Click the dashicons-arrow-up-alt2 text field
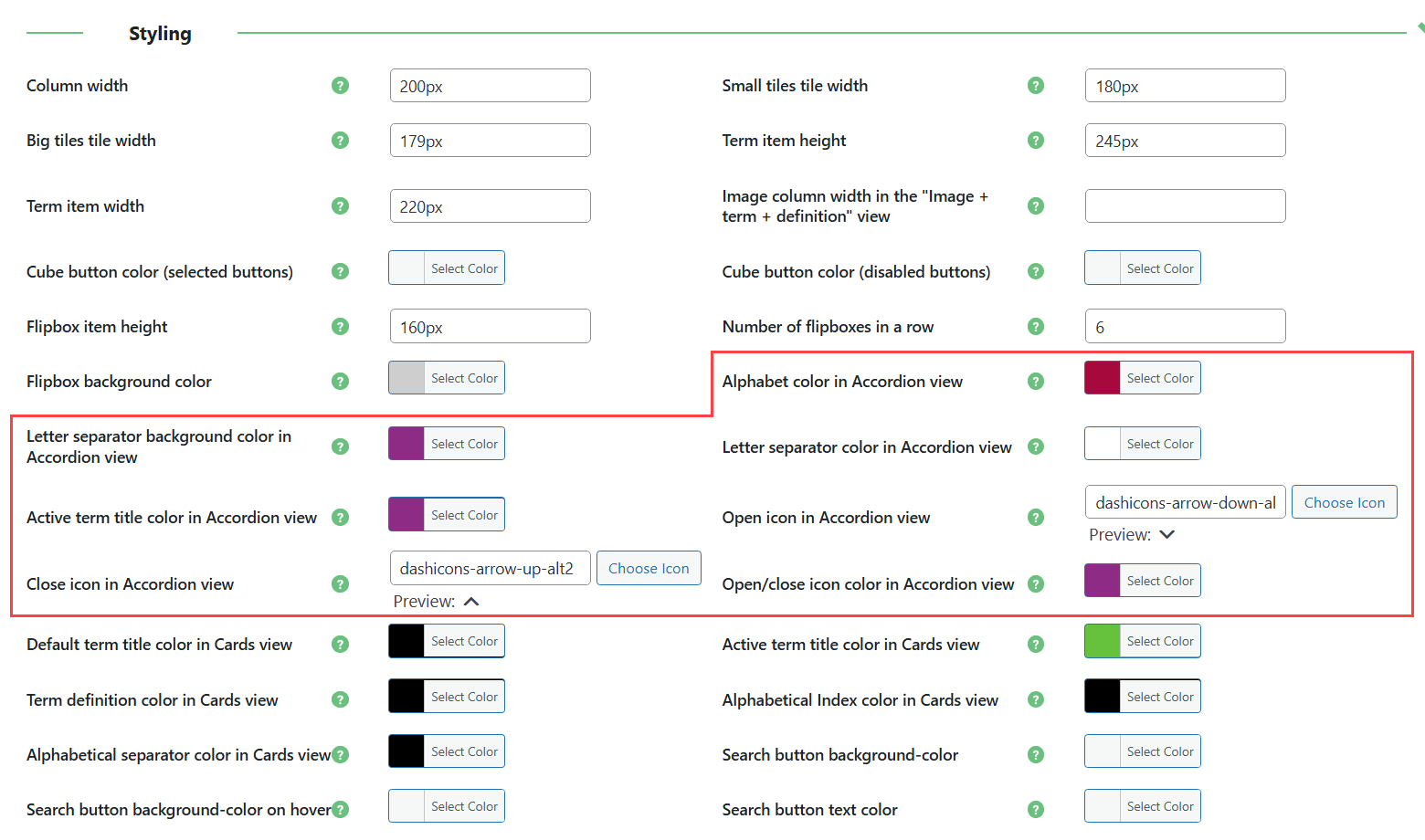This screenshot has height=840, width=1425. (490, 567)
